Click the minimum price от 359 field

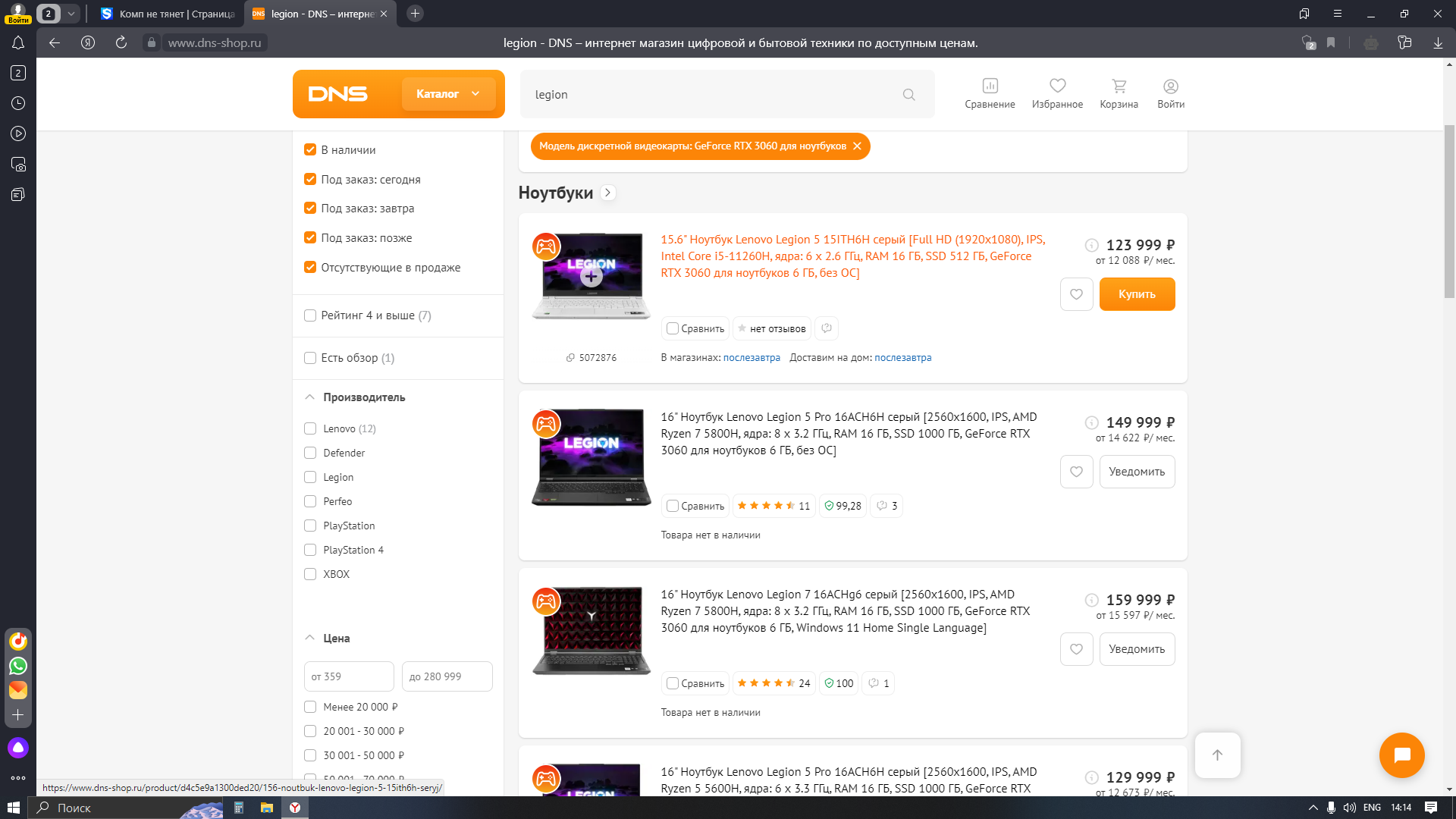point(349,676)
